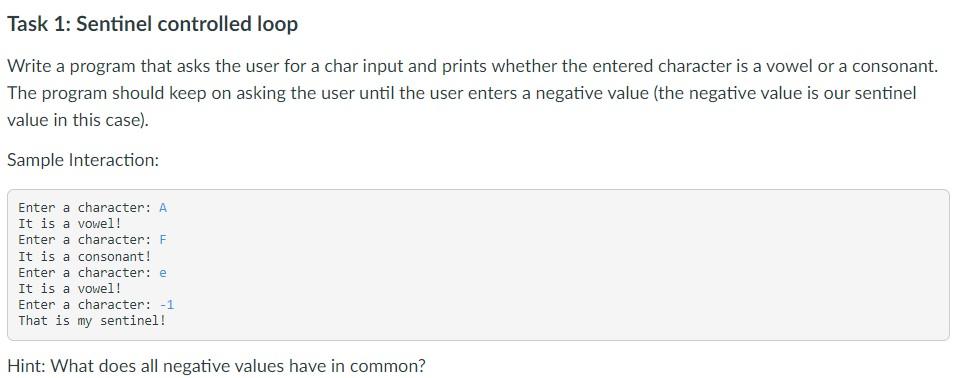The image size is (955, 378).
Task: Click the 'Sample Interaction:' label
Action: pos(83,160)
